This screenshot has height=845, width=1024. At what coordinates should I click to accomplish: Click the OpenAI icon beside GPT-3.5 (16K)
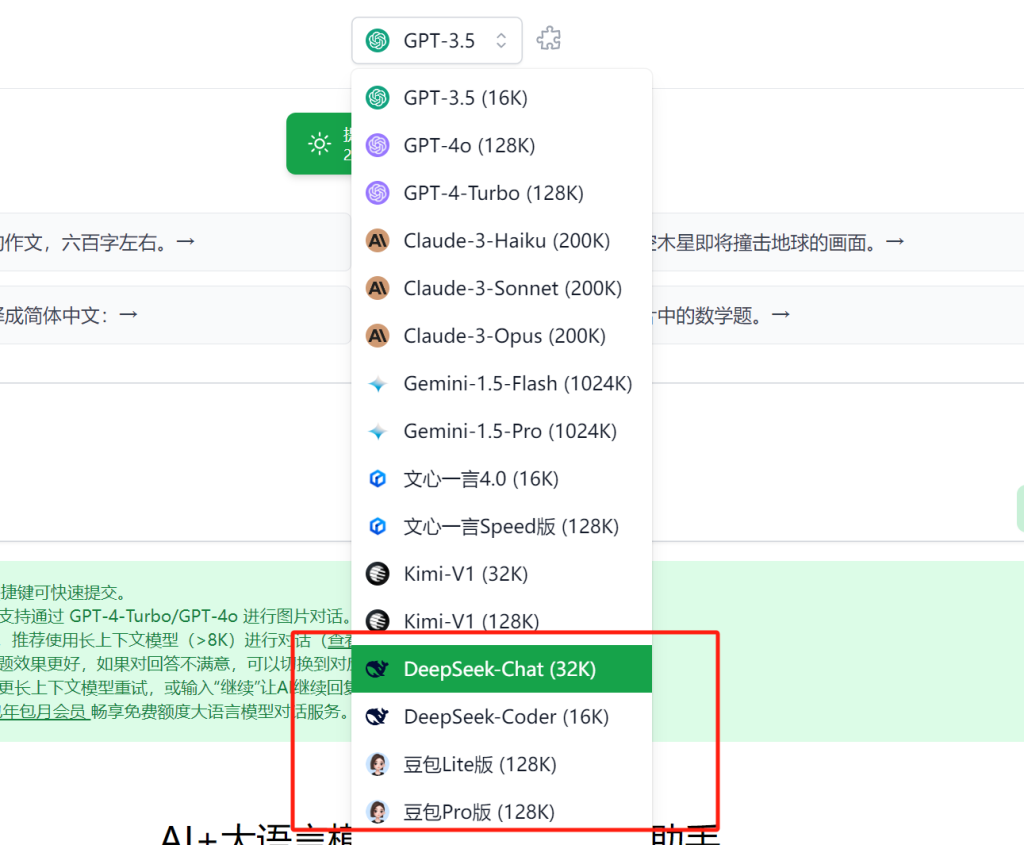pos(377,98)
